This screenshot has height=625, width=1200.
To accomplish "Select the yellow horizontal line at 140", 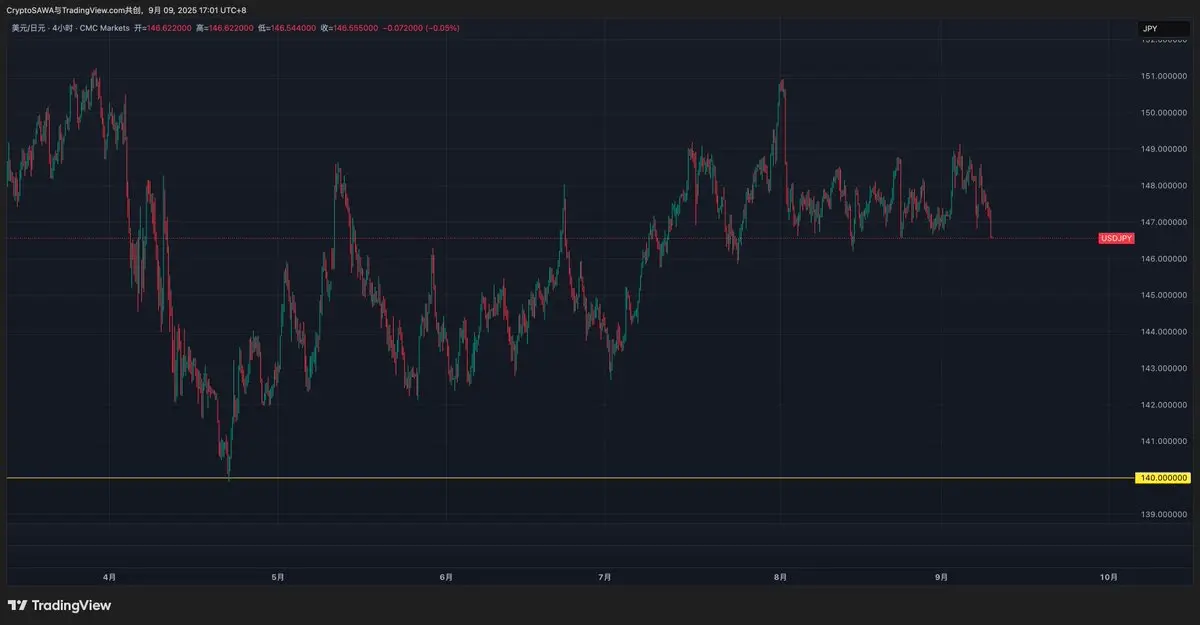I will coord(570,478).
